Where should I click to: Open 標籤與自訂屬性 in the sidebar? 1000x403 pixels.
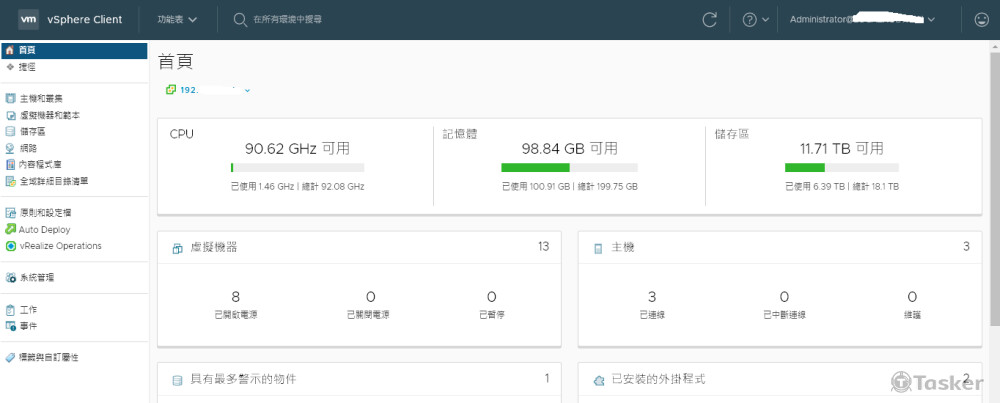pos(48,357)
